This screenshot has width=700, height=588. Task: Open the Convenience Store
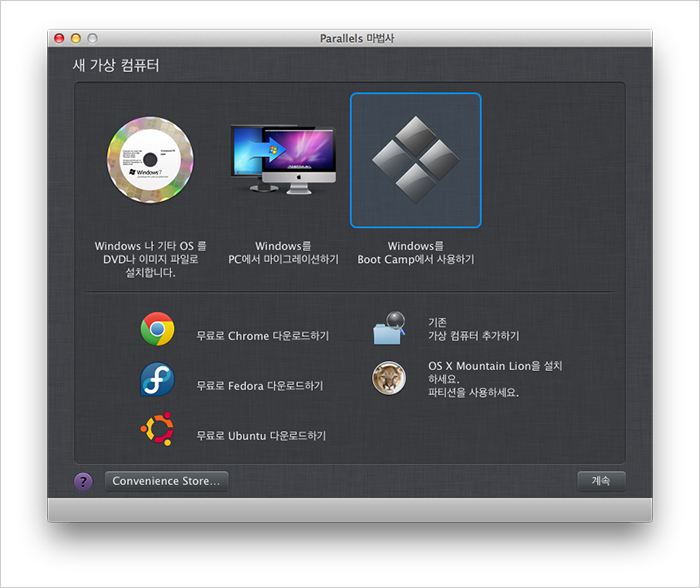pyautogui.click(x=166, y=481)
